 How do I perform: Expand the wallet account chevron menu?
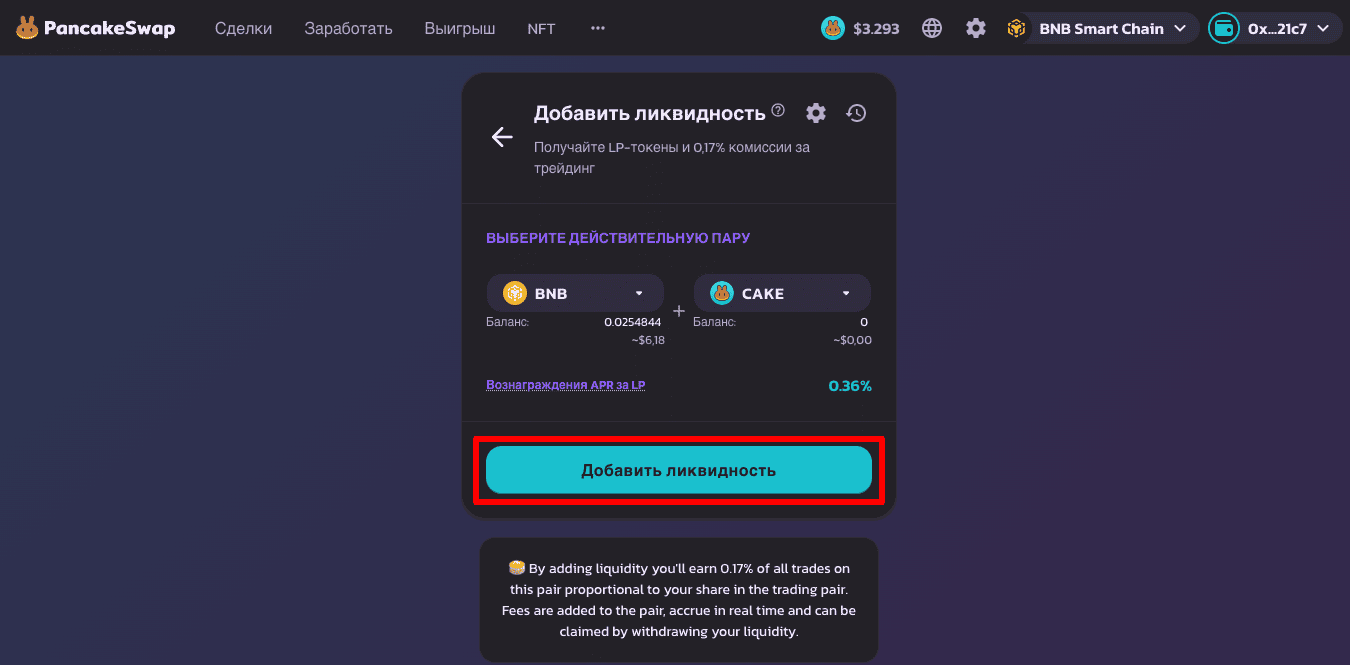click(1322, 29)
